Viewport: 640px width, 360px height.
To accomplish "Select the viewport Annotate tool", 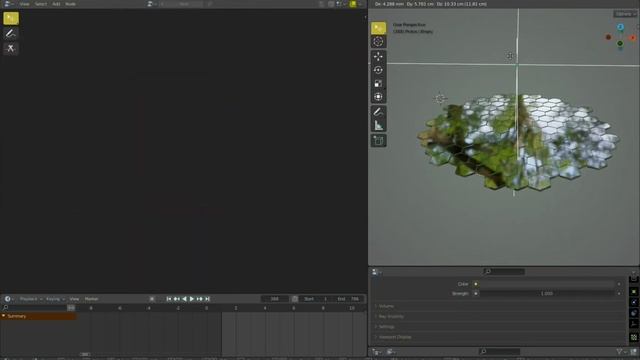I will 378,111.
